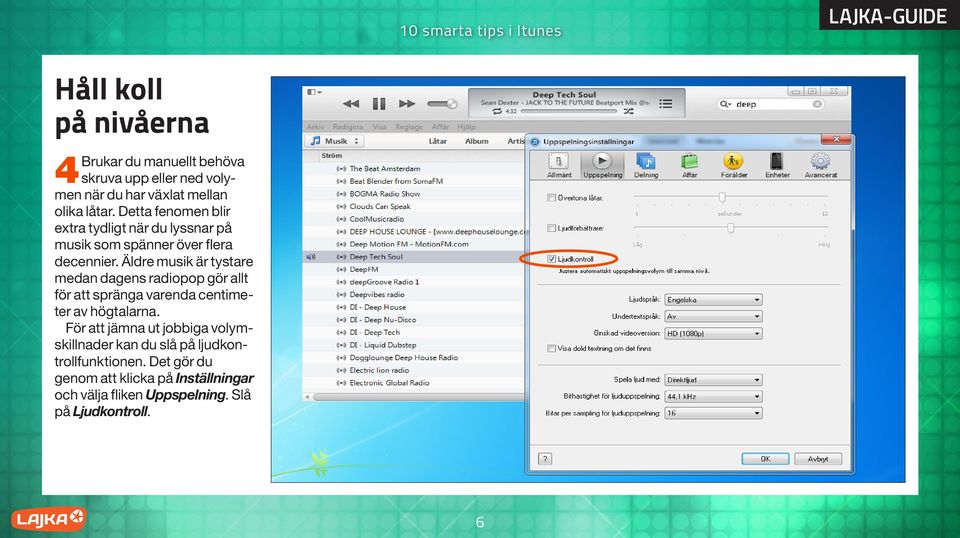Click the stream icon beside The Beat Amsterdam
Viewport: 960px width, 538px height.
(341, 169)
